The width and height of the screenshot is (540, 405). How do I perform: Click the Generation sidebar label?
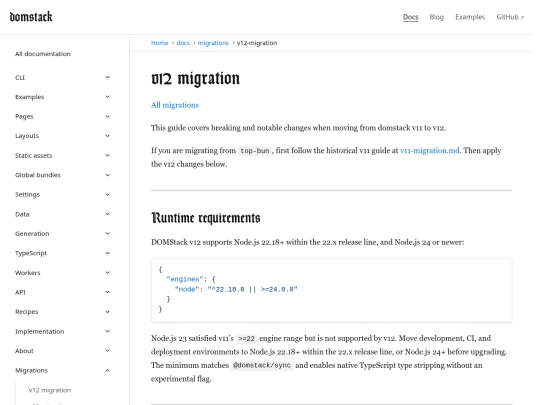(32, 233)
